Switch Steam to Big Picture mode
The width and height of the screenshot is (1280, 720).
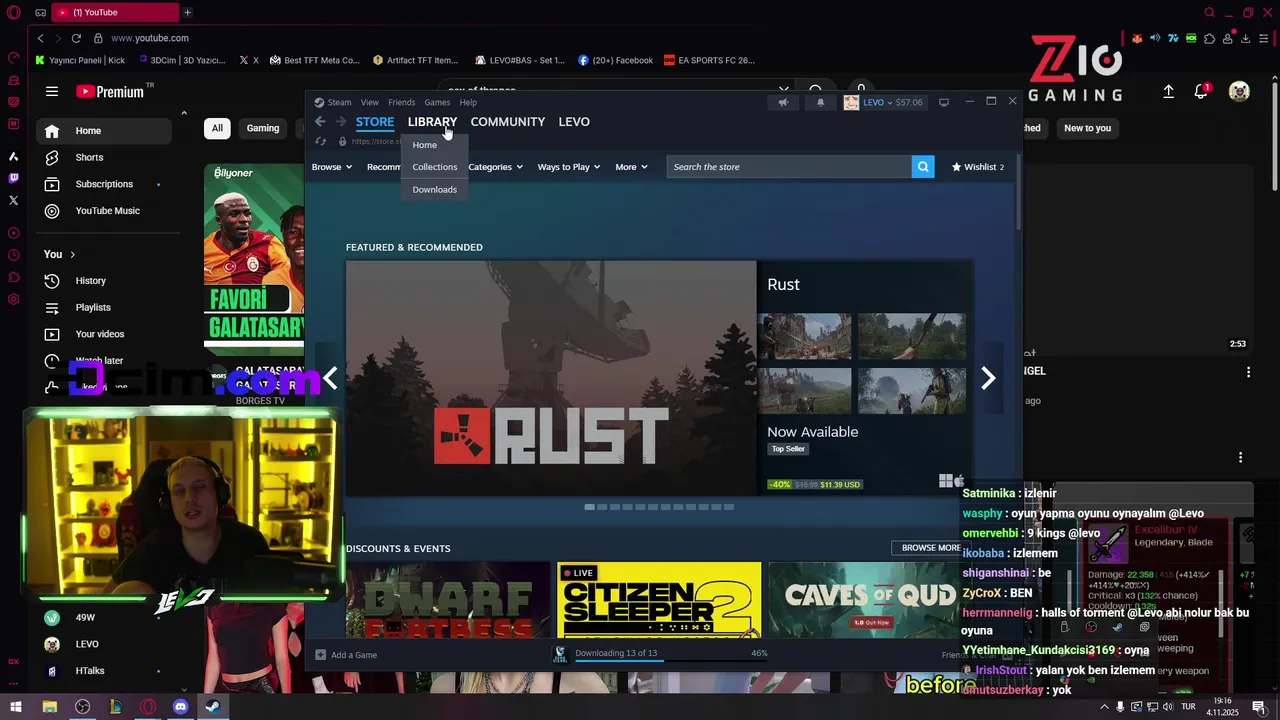click(943, 102)
